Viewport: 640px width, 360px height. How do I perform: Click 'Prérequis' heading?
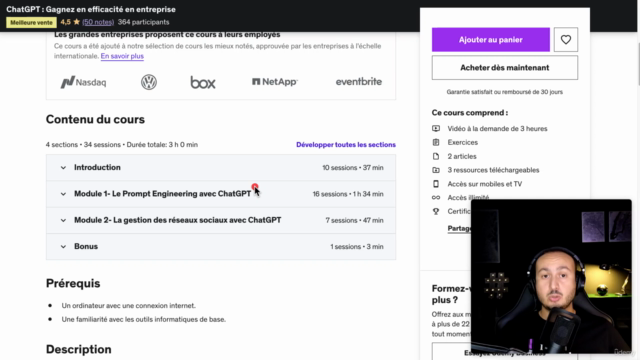point(73,283)
